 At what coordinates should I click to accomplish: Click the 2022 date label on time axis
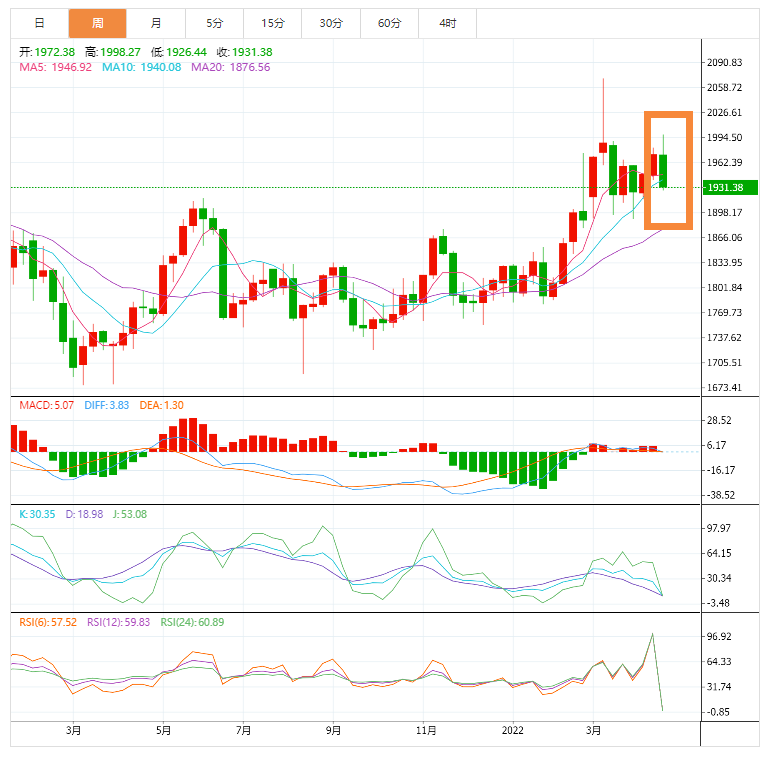(513, 731)
